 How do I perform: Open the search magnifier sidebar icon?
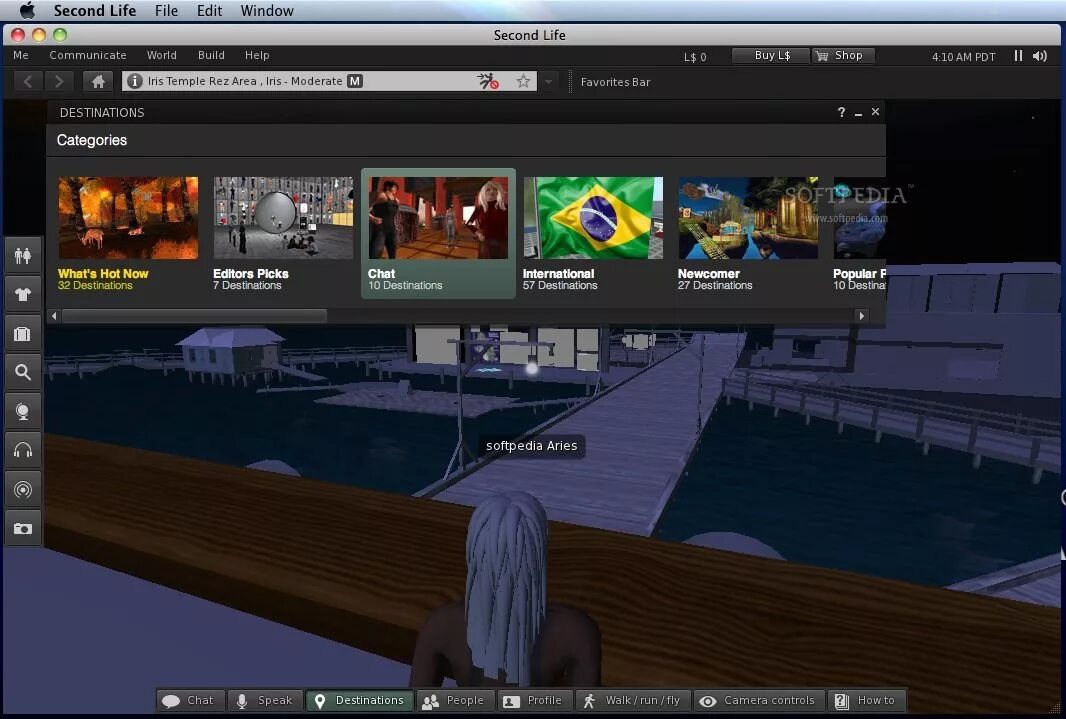tap(23, 372)
